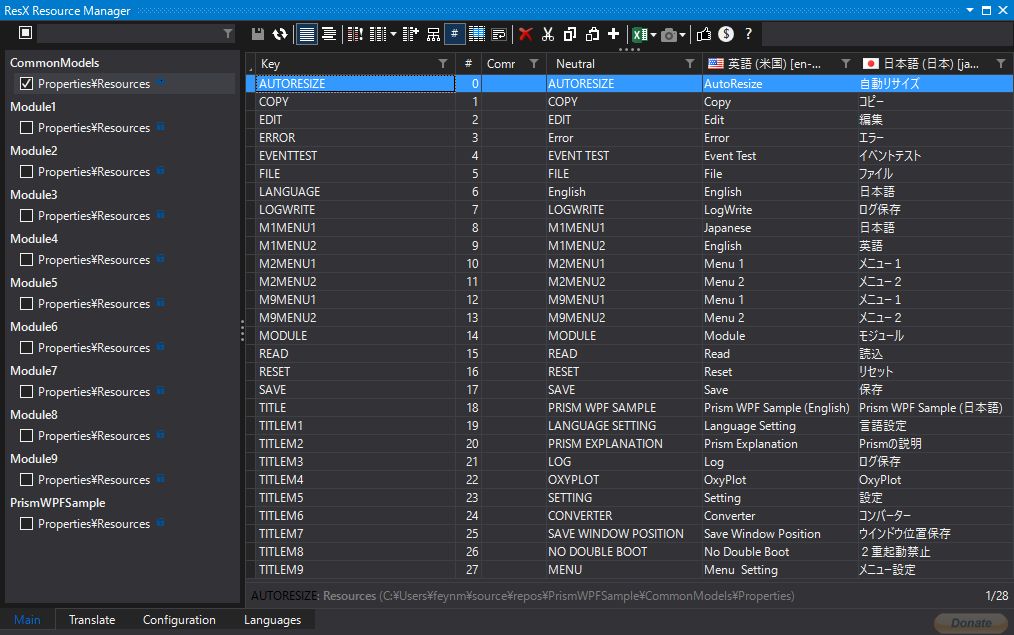Click the 'No Double Boot' English cell
Viewport: 1014px width, 635px height.
coord(779,552)
